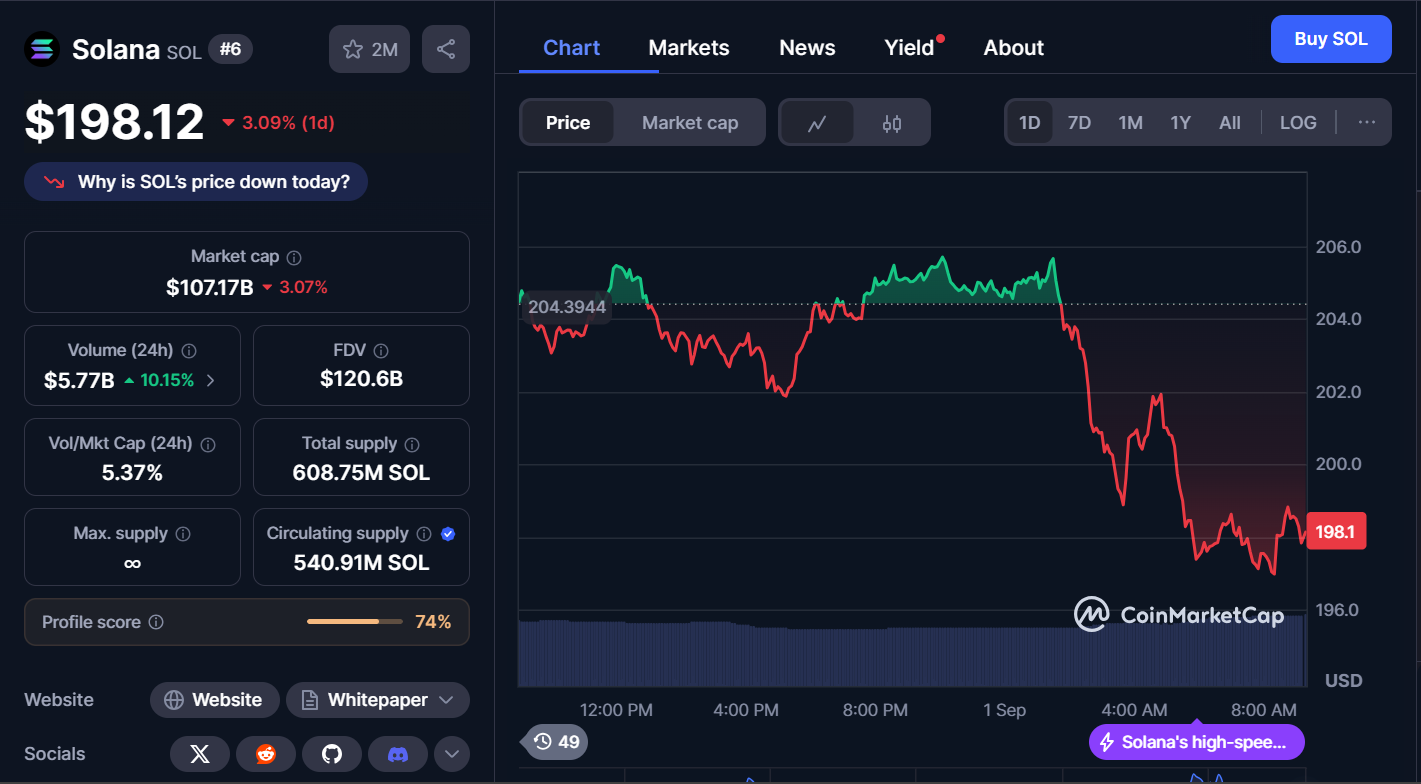
Task: Click the $120.6B FDV value
Action: [x=361, y=379]
